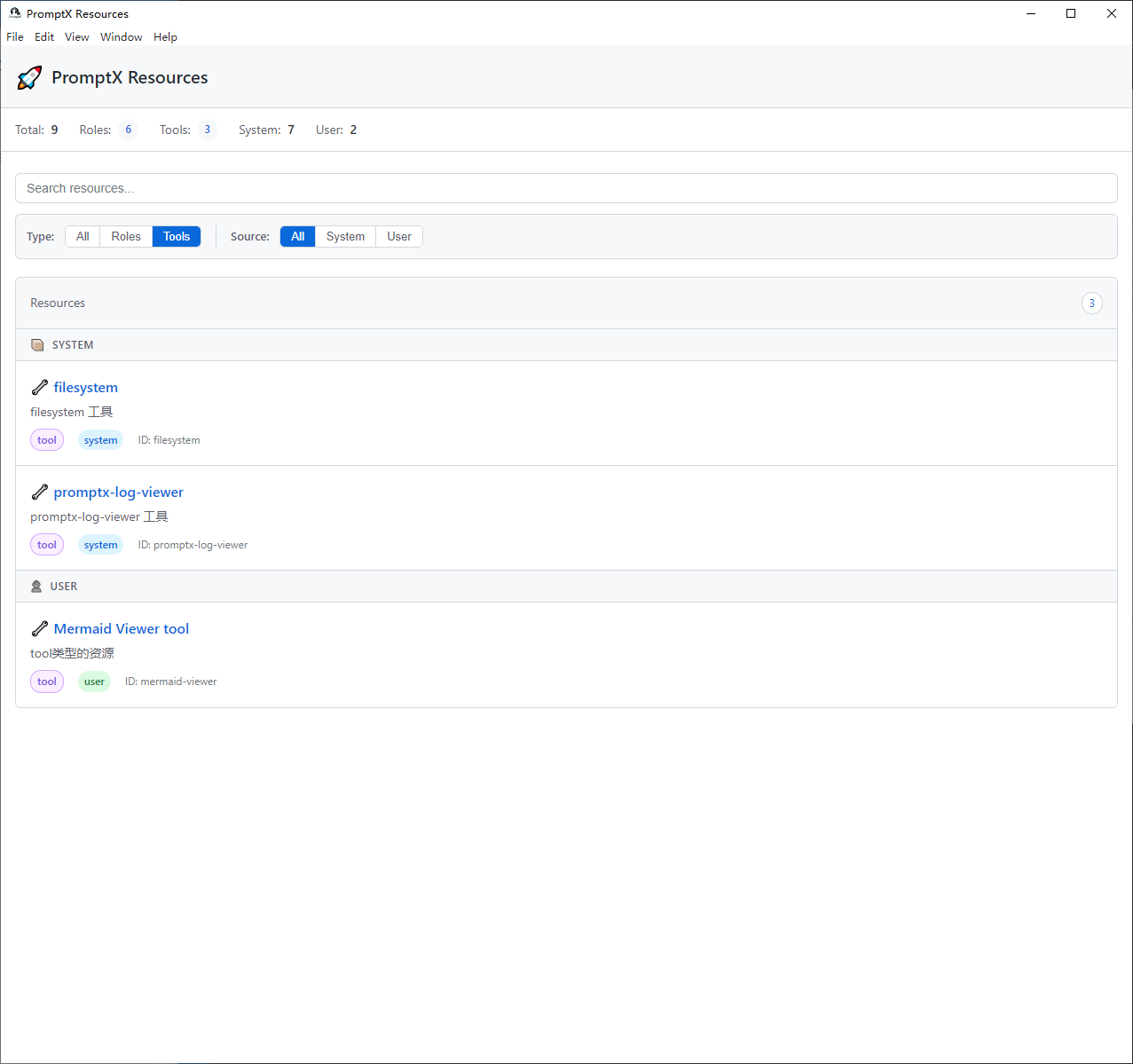Click the system tag under filesystem
Viewport: 1133px width, 1064px height.
click(x=100, y=440)
